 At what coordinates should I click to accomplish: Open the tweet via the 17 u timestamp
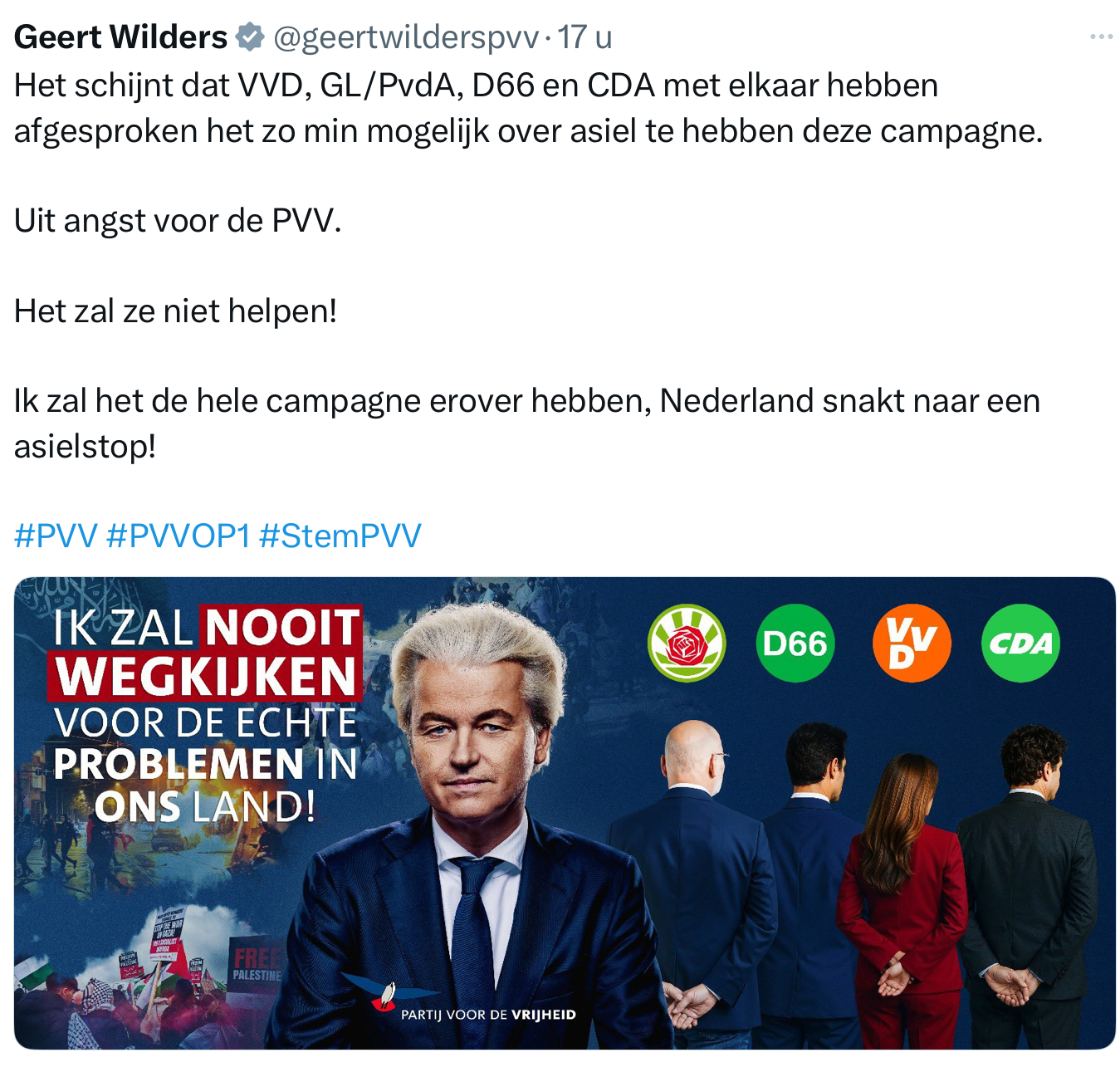(x=584, y=37)
